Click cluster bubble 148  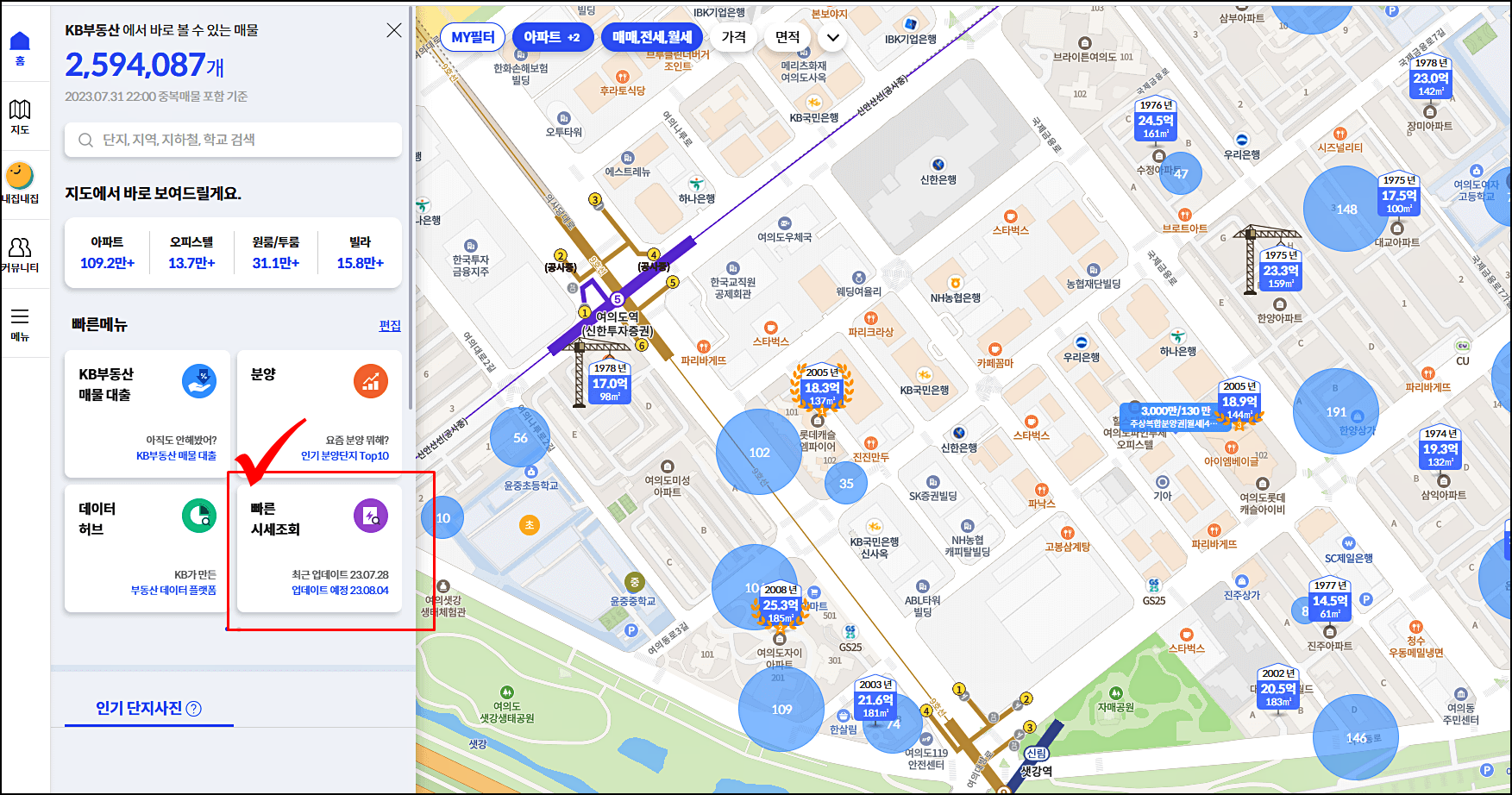[1346, 209]
